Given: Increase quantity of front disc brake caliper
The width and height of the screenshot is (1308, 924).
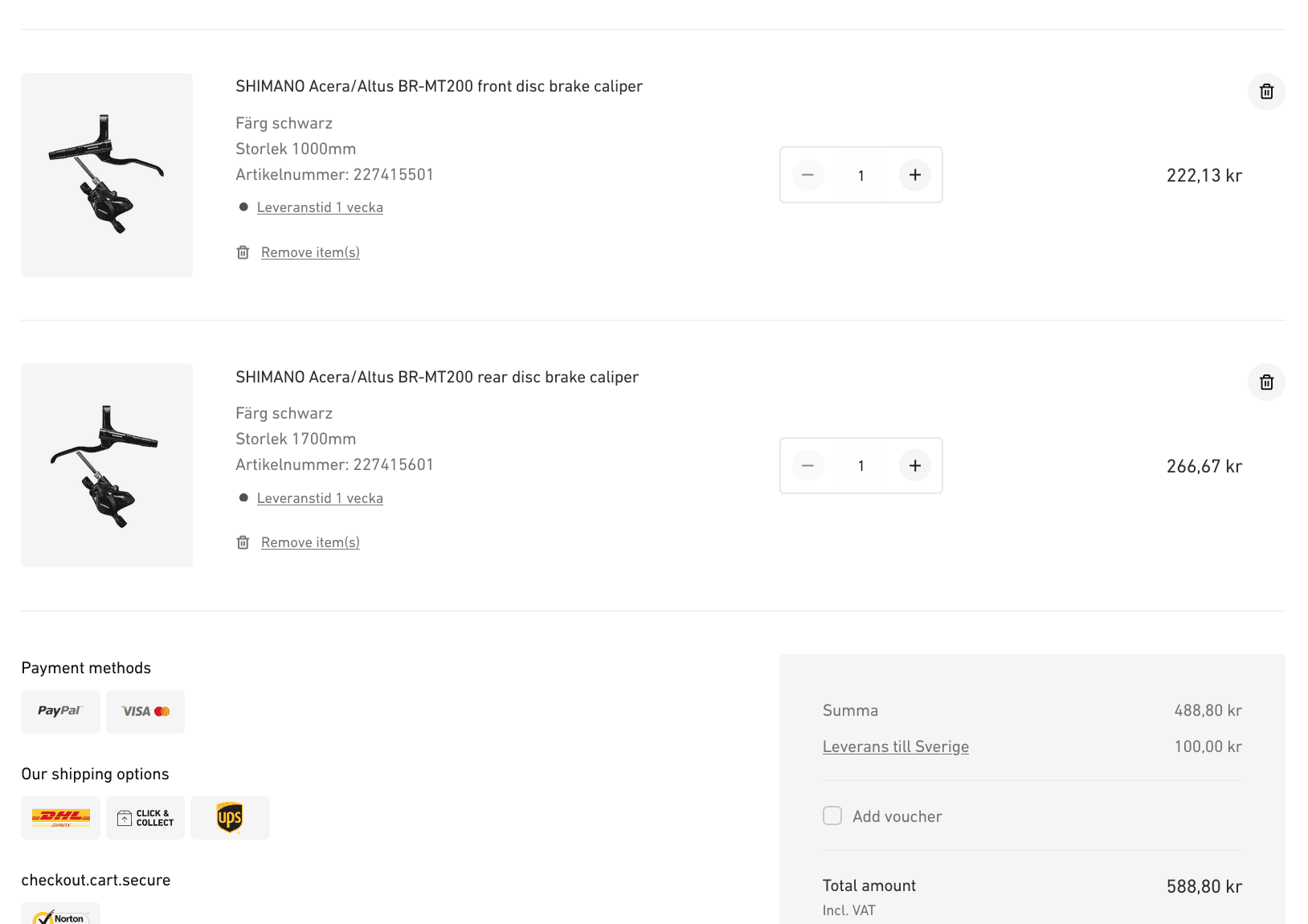Looking at the screenshot, I should pos(915,175).
